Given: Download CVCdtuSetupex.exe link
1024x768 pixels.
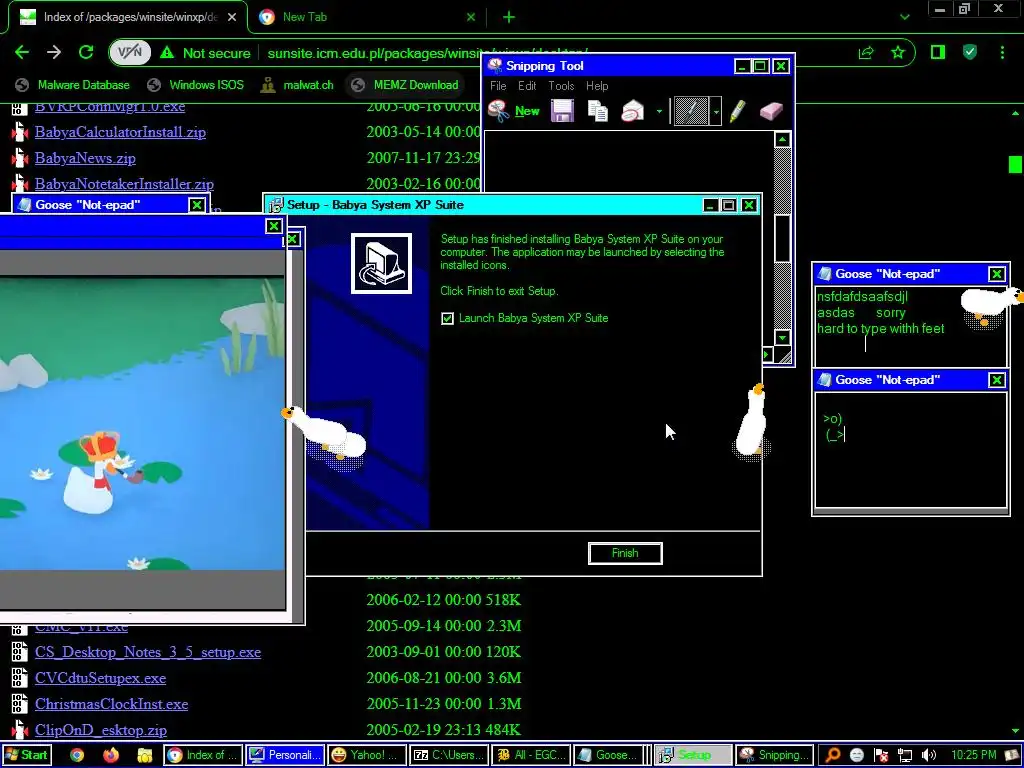Looking at the screenshot, I should [101, 678].
